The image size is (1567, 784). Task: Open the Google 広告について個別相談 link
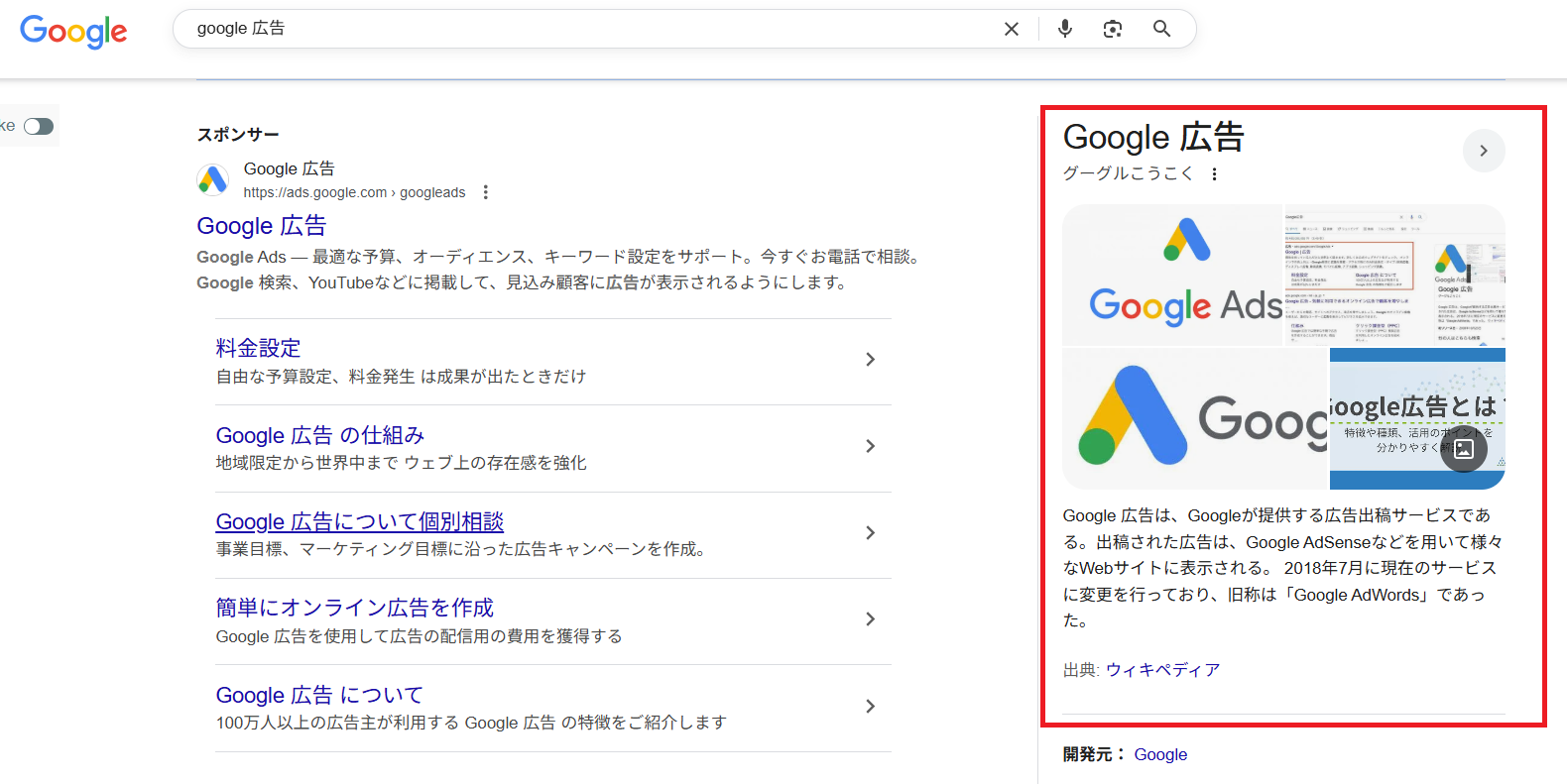tap(359, 521)
